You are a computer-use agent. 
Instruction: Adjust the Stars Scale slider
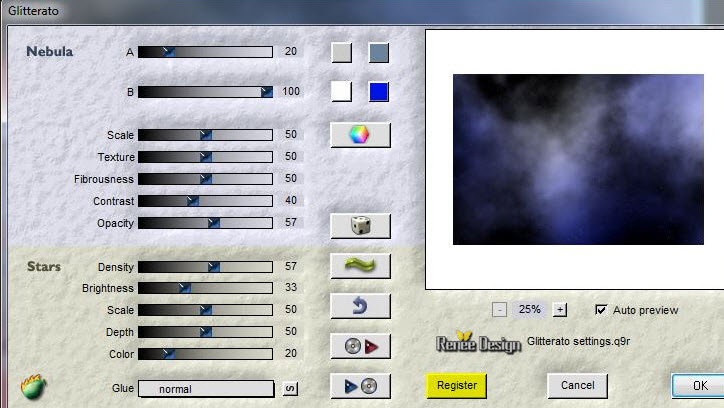point(205,310)
